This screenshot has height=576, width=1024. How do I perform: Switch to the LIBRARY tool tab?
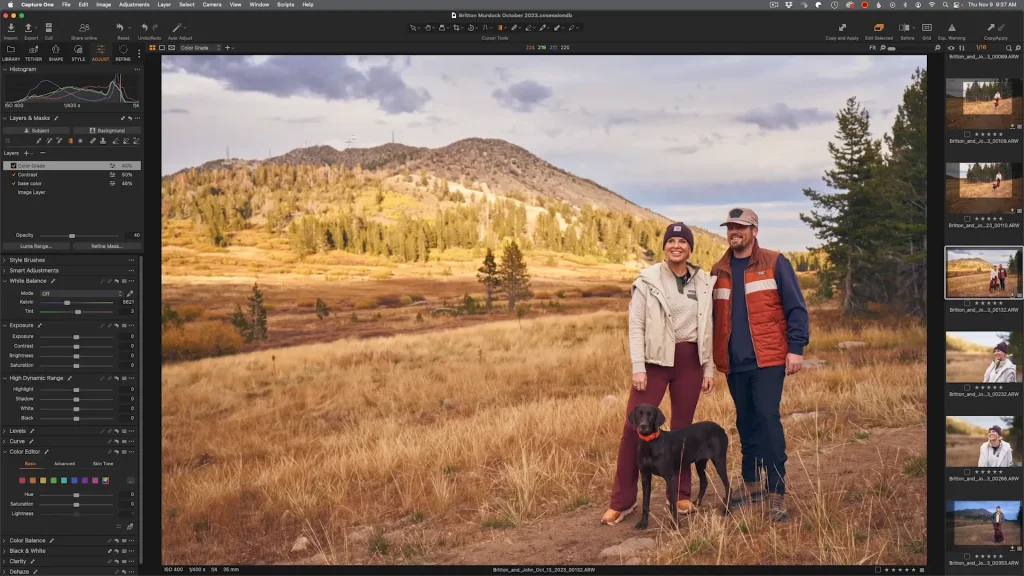[x=11, y=53]
